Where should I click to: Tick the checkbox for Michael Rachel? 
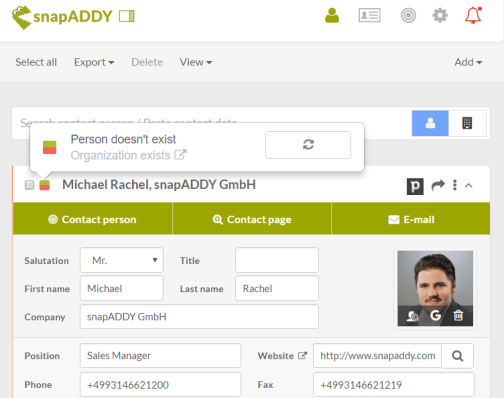(29, 185)
